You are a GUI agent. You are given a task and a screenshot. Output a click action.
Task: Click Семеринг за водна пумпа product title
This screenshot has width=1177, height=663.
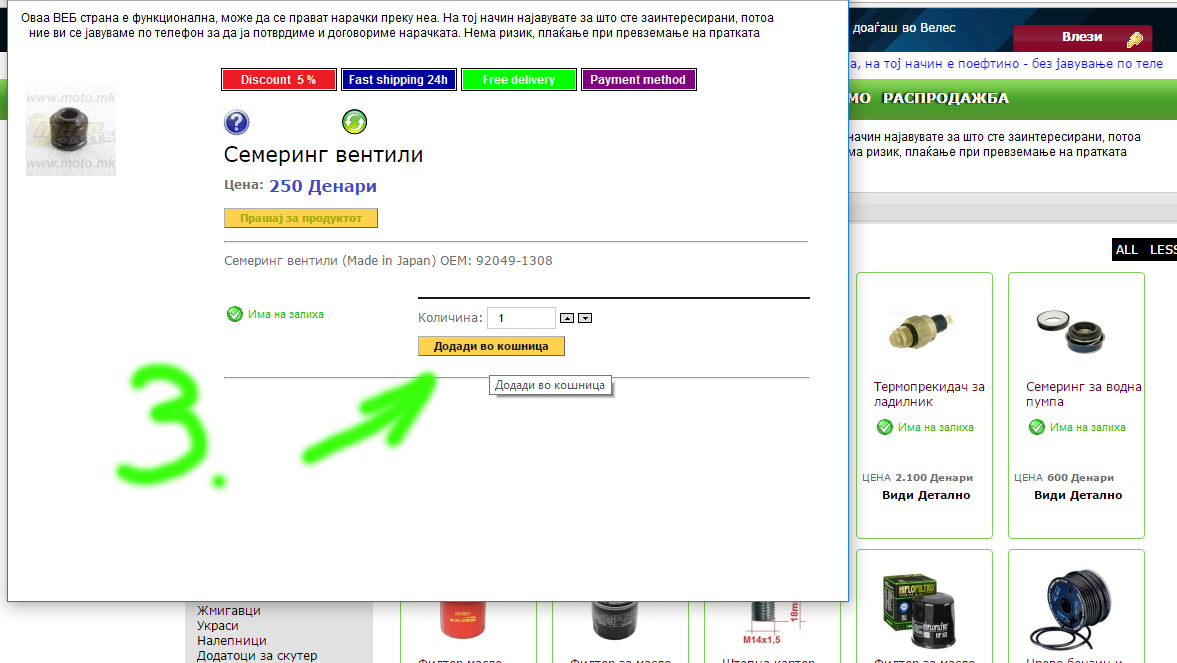click(x=1083, y=394)
